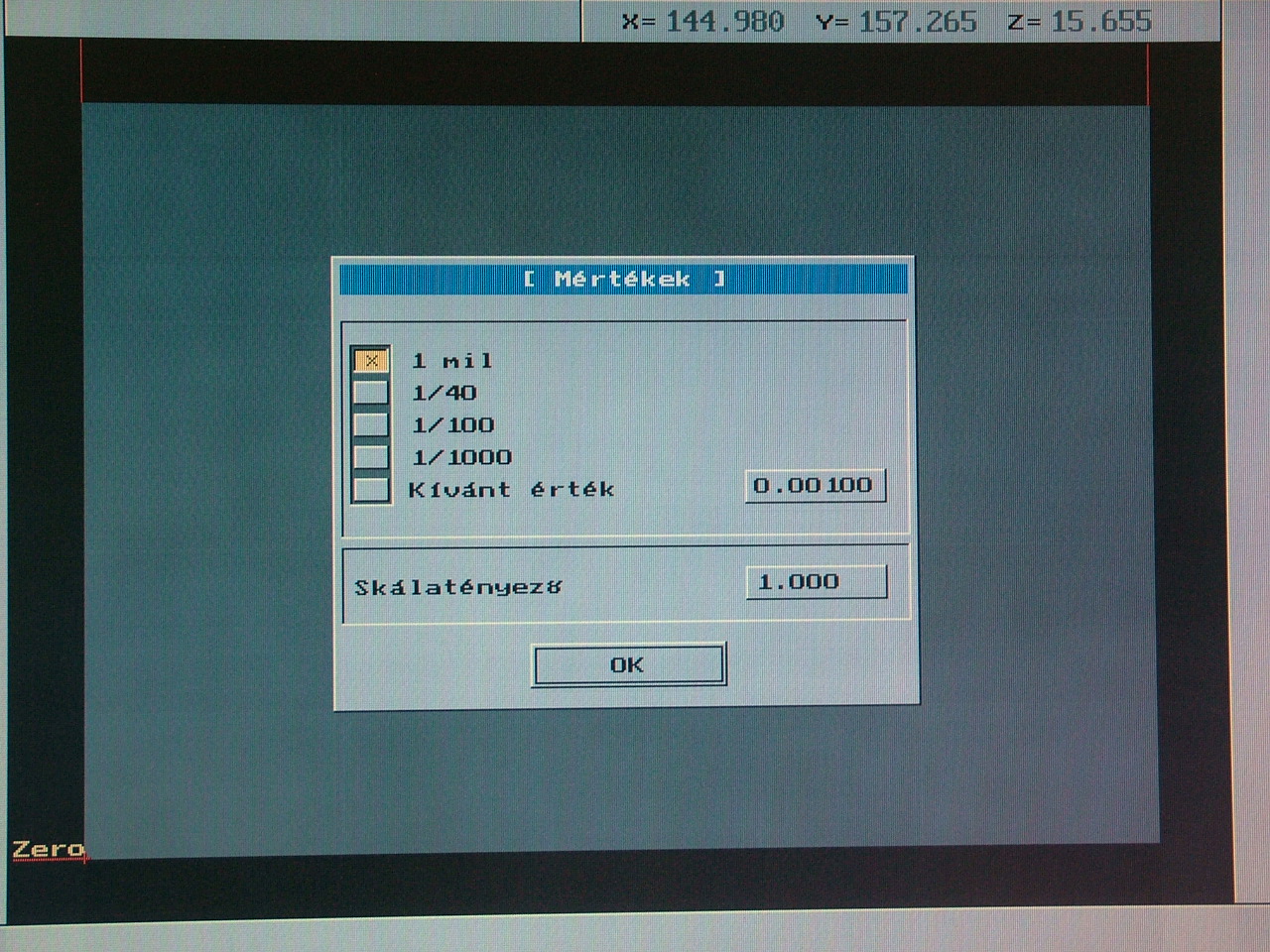Click the "1/1000" option label
Image resolution: width=1270 pixels, height=952 pixels.
[462, 457]
